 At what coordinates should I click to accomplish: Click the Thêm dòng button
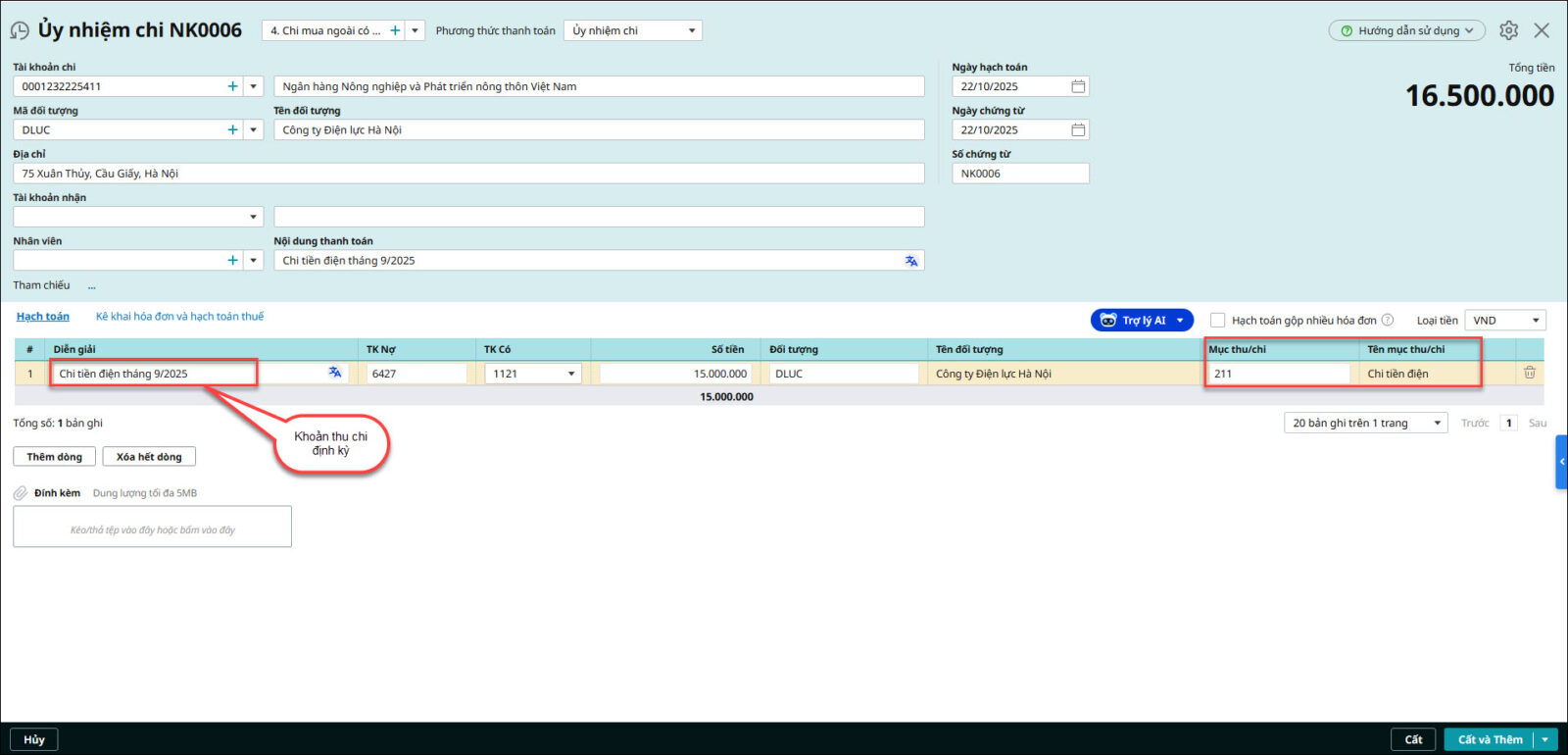tap(55, 457)
